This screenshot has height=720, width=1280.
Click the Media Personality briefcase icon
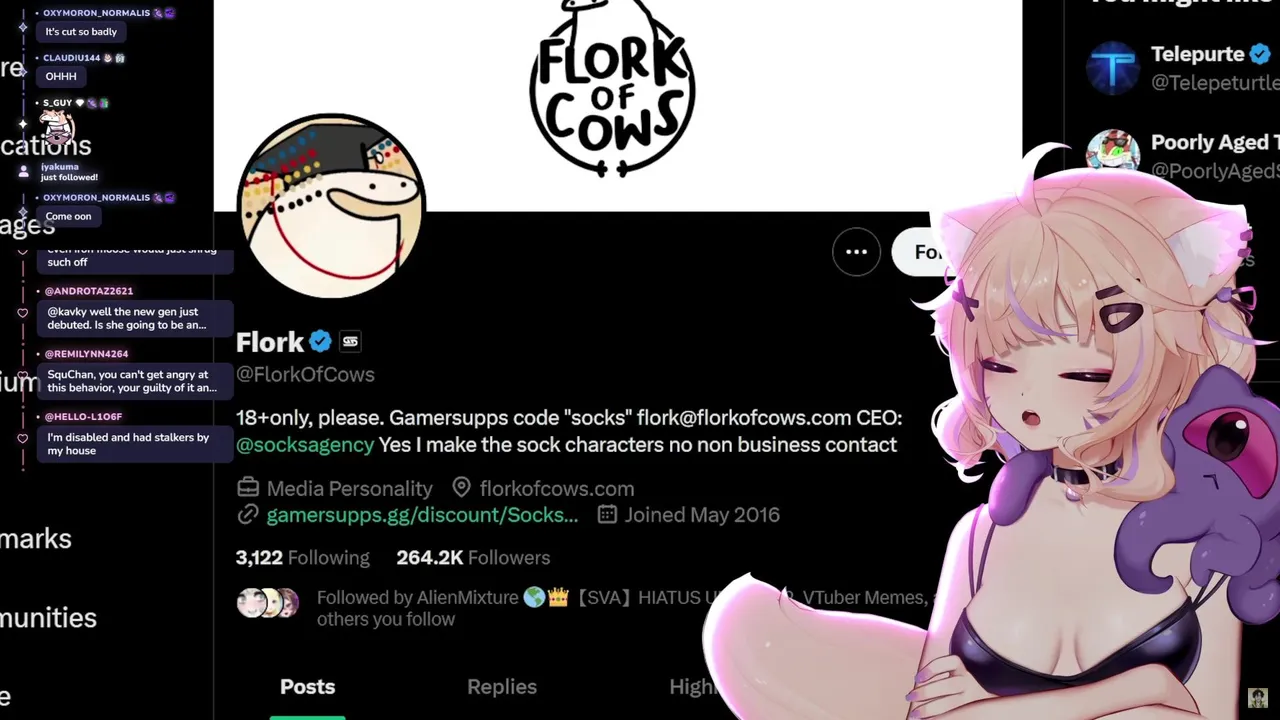point(248,488)
